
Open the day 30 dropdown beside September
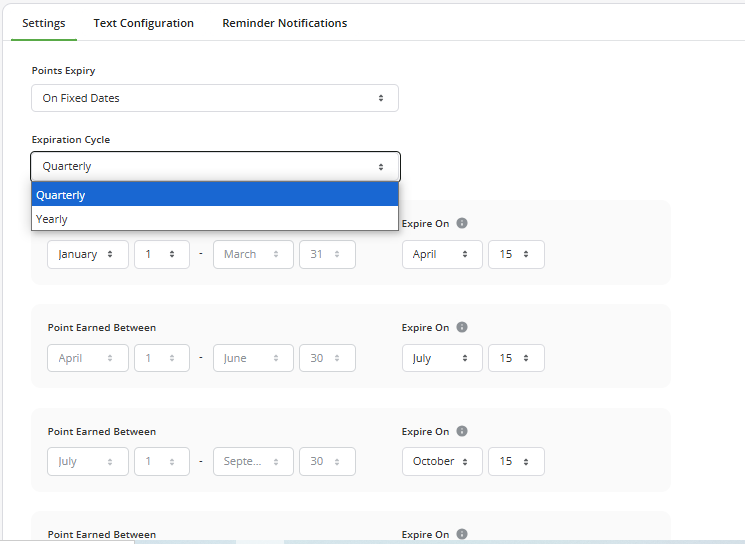[x=327, y=461]
